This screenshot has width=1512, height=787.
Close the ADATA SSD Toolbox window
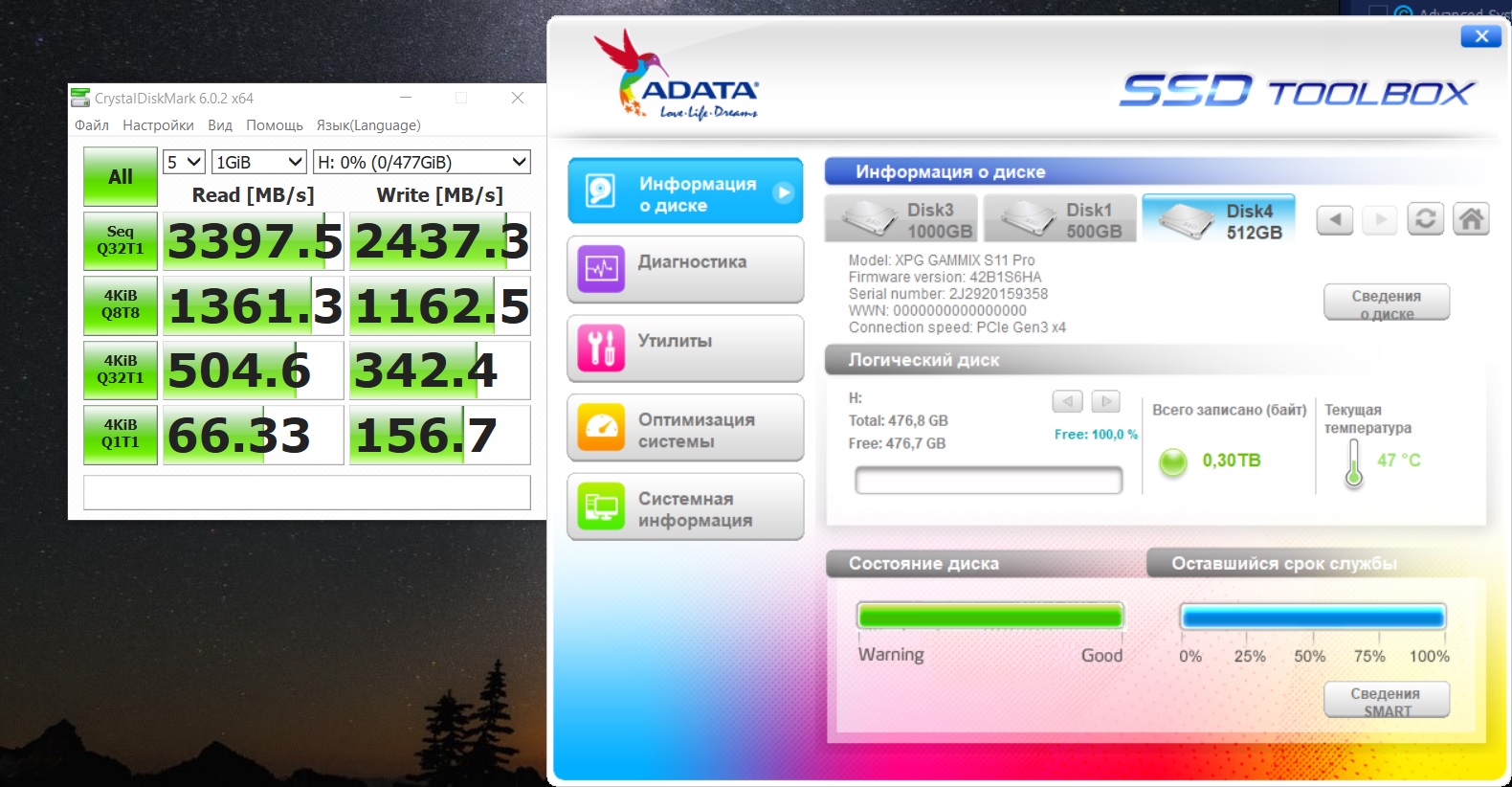tap(1481, 36)
